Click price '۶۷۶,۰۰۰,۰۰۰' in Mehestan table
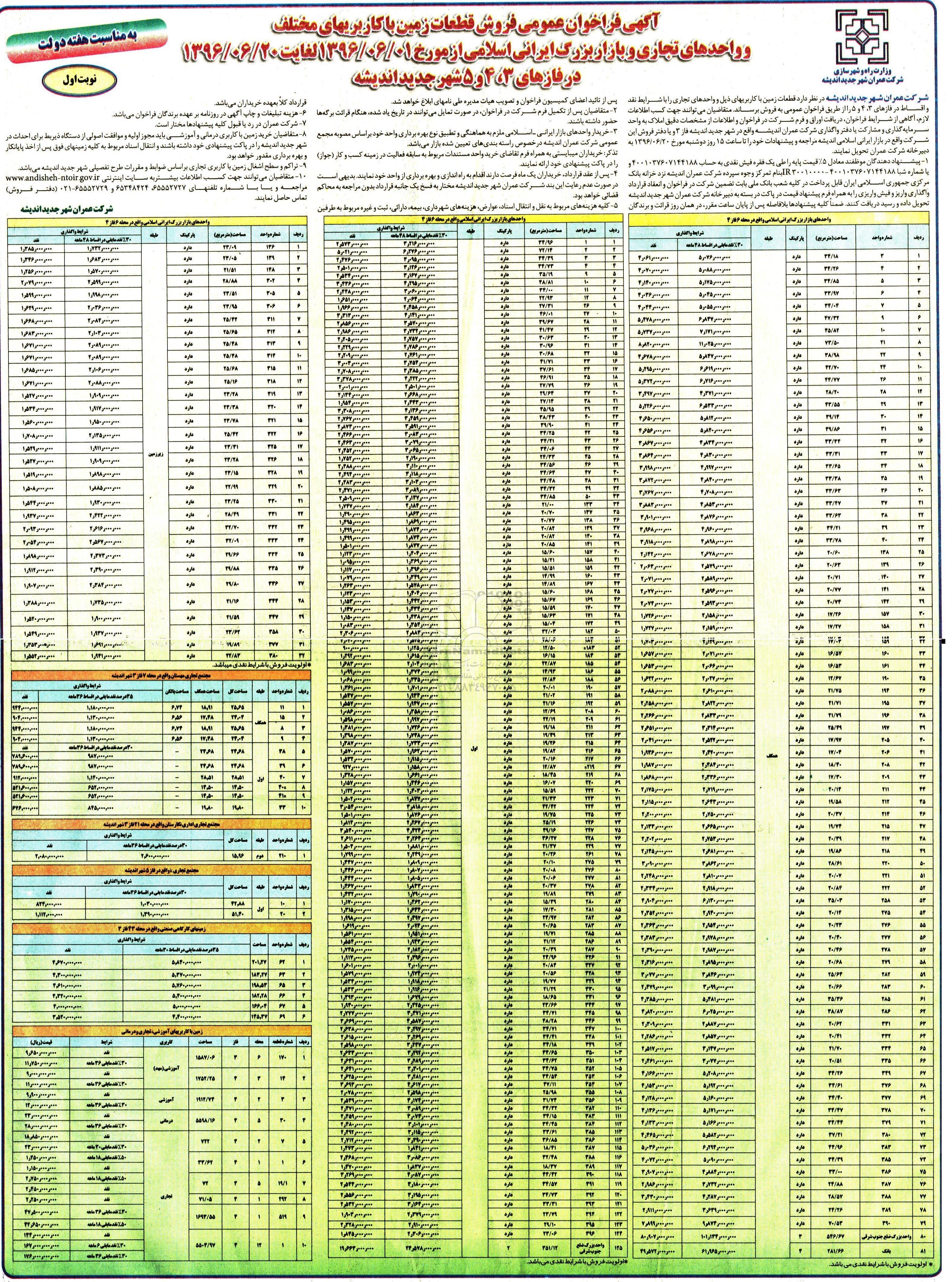 tap(25, 808)
